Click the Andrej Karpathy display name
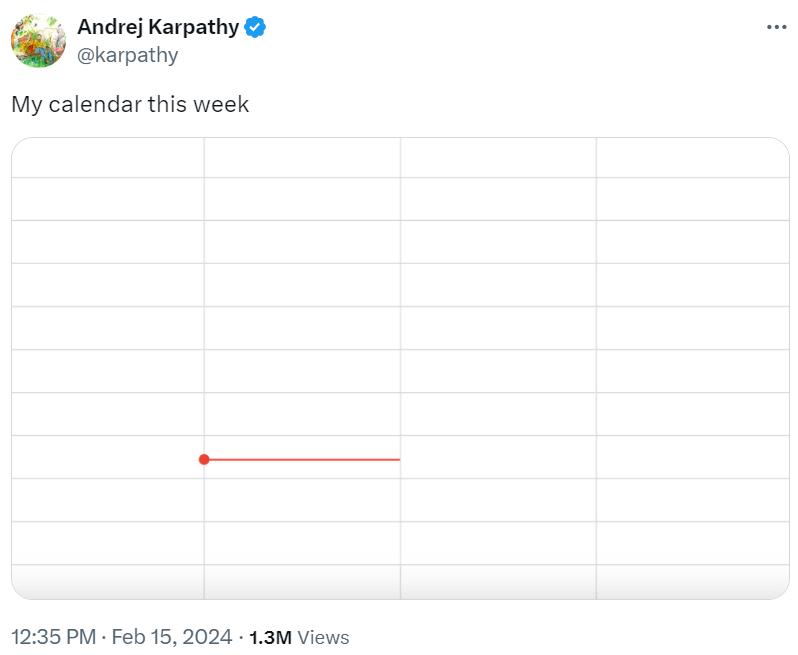Image resolution: width=798 pixels, height=655 pixels. click(158, 27)
